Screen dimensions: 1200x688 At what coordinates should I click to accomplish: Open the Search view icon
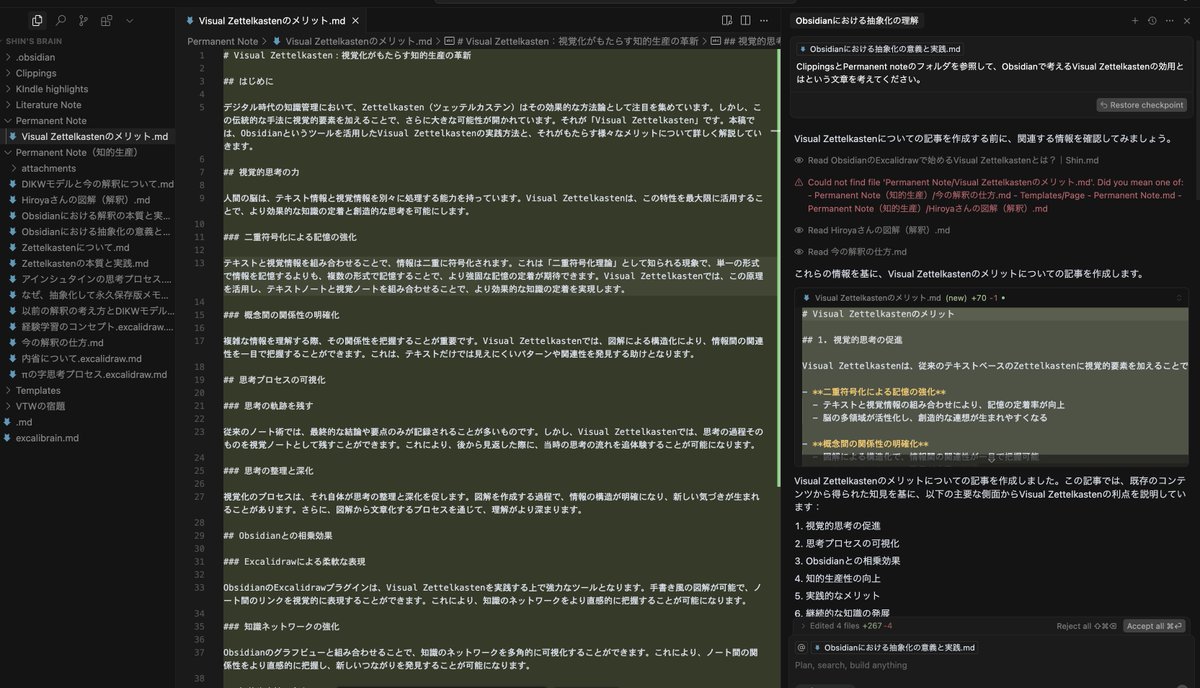click(61, 20)
